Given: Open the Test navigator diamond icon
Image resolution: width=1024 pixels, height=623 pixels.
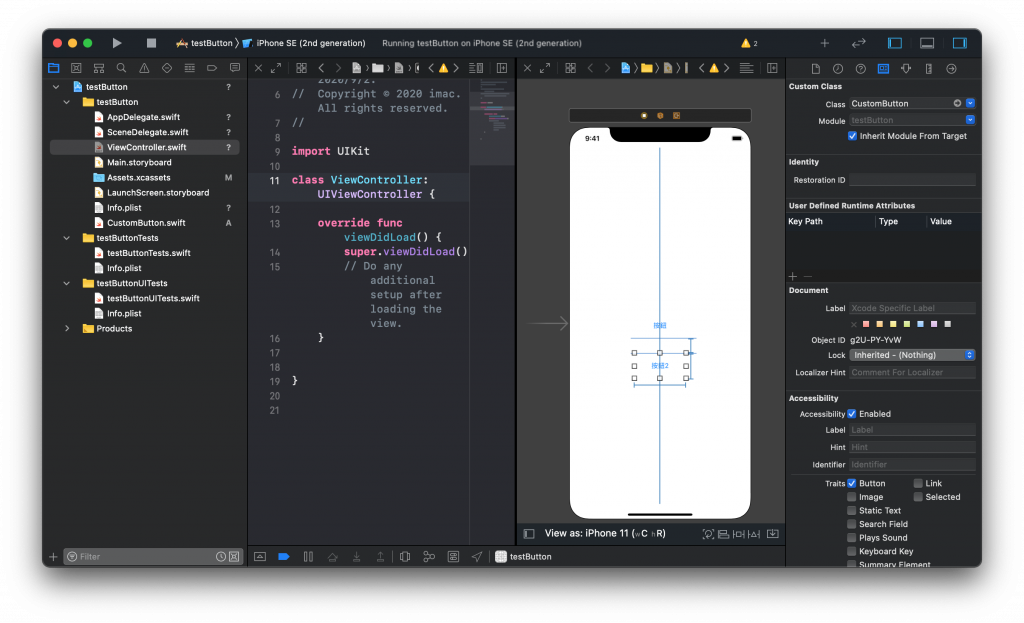Looking at the screenshot, I should (x=167, y=68).
